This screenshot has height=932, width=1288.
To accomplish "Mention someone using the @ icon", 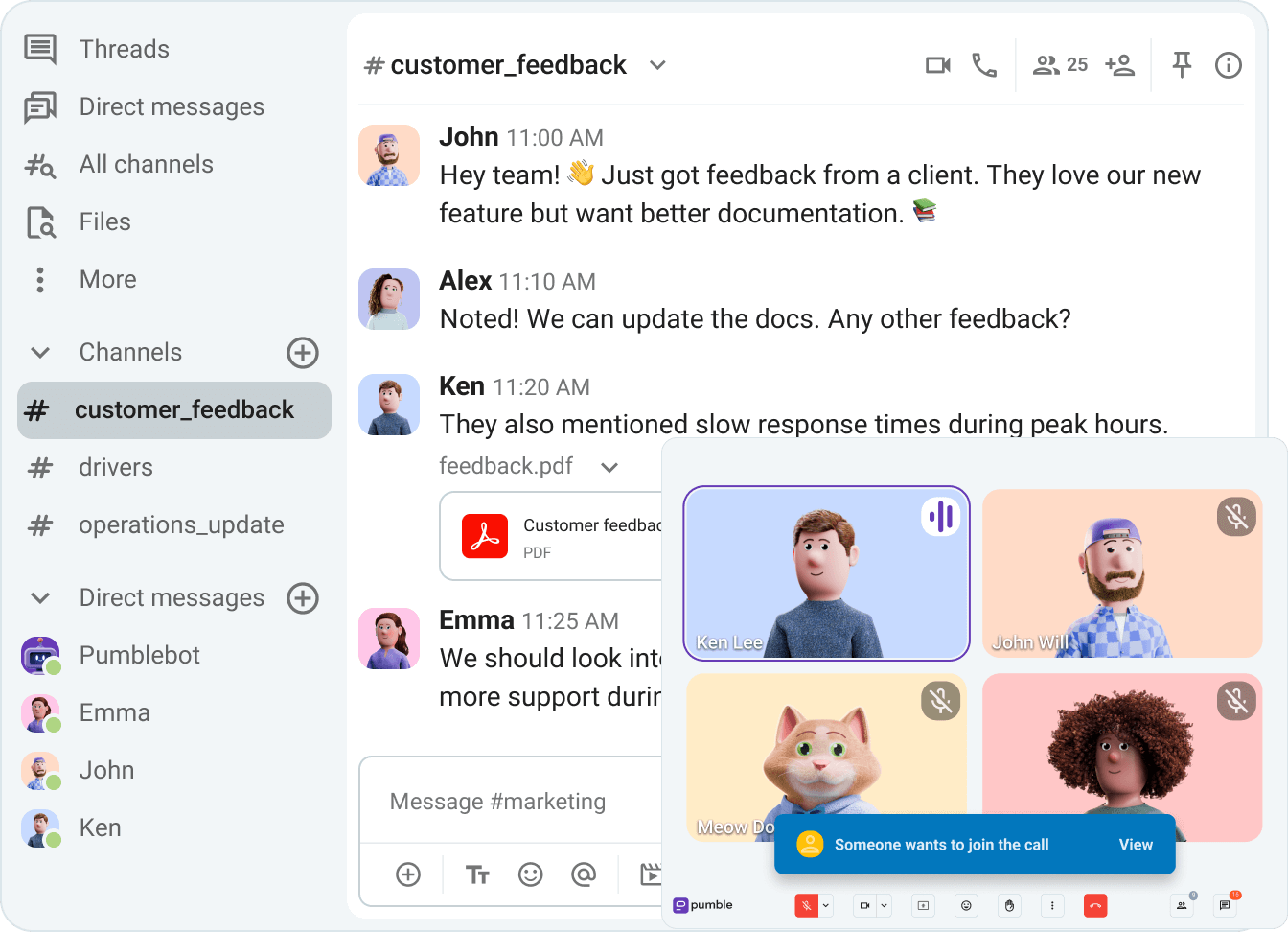I will click(x=584, y=874).
